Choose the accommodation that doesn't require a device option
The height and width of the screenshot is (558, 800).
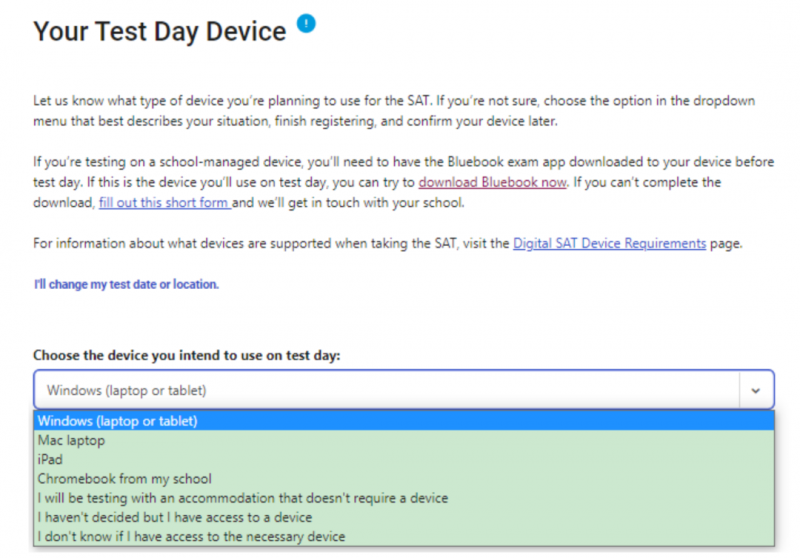click(x=404, y=498)
